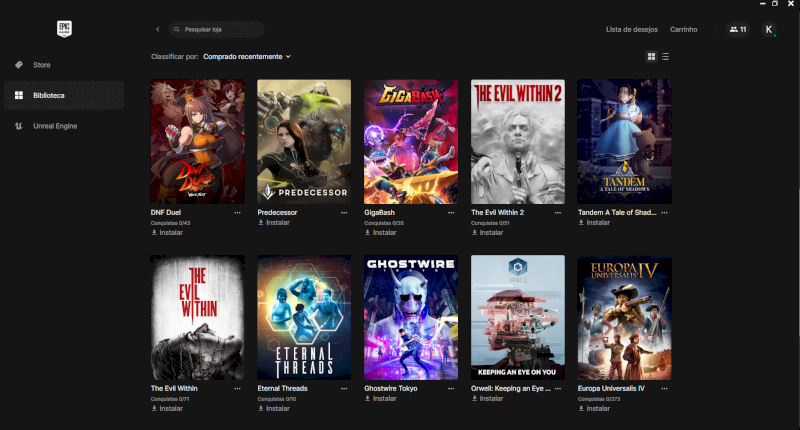Expand the Comprado recentemente sort dropdown
Viewport: 800px width, 430px height.
point(247,57)
